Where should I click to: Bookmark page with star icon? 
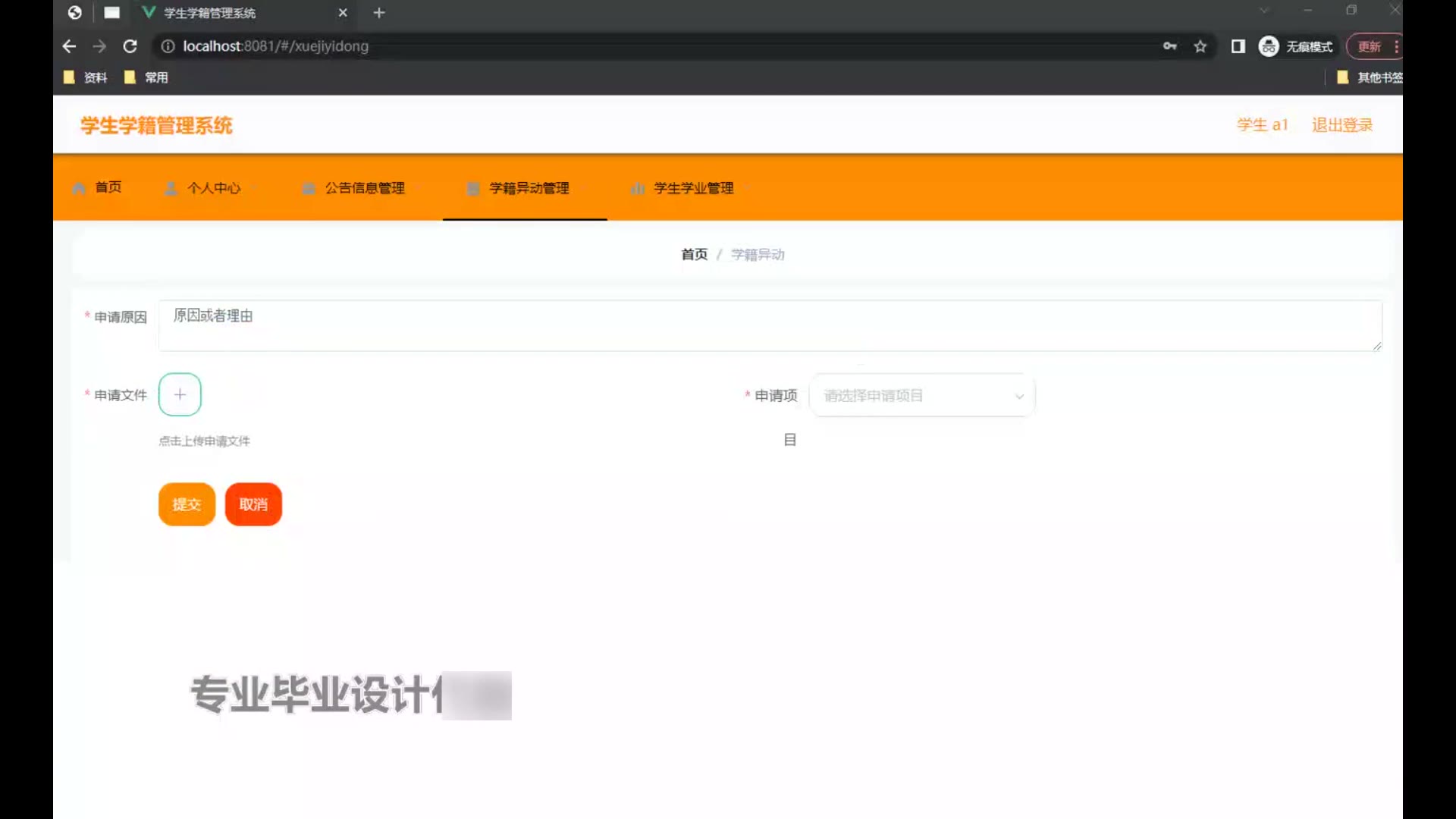coord(1200,46)
